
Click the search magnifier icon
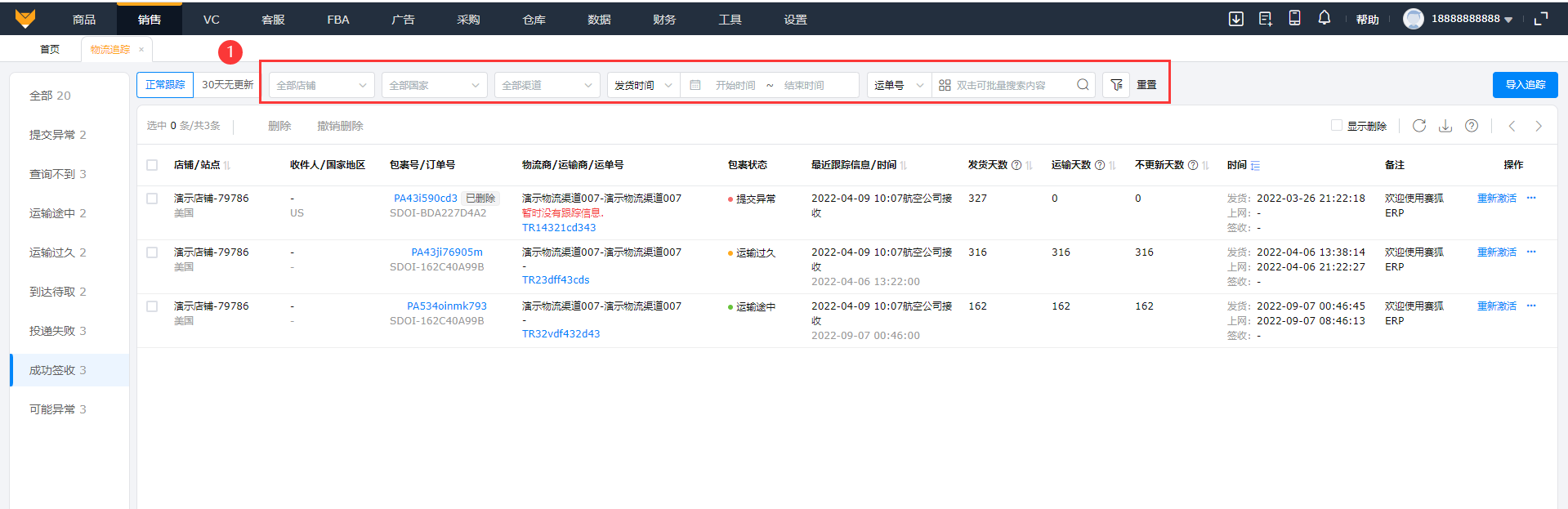1083,85
